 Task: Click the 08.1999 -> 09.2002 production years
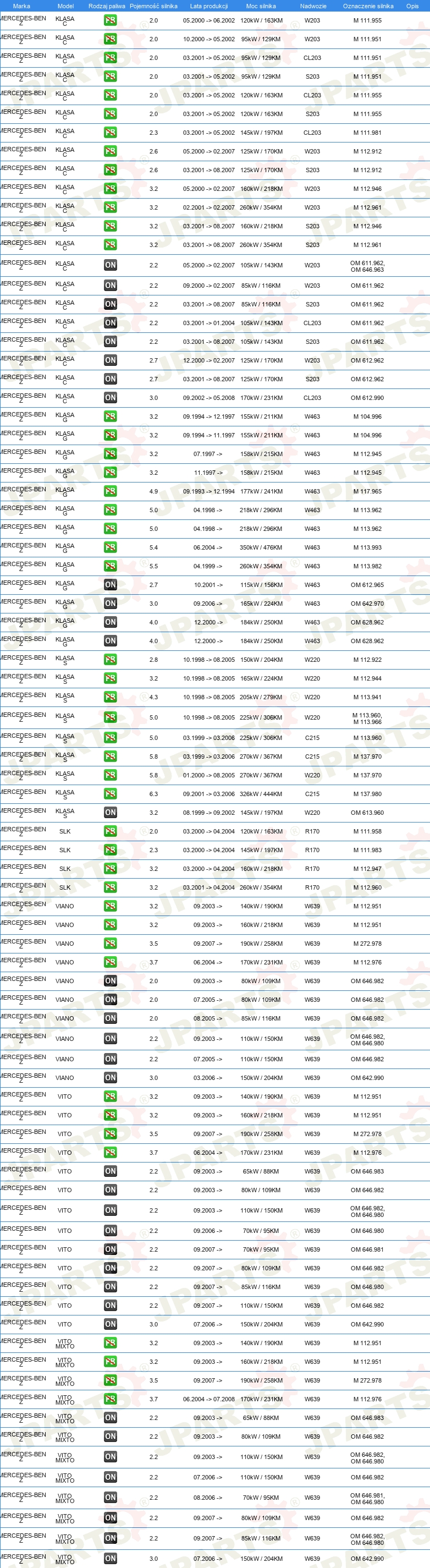(x=208, y=813)
